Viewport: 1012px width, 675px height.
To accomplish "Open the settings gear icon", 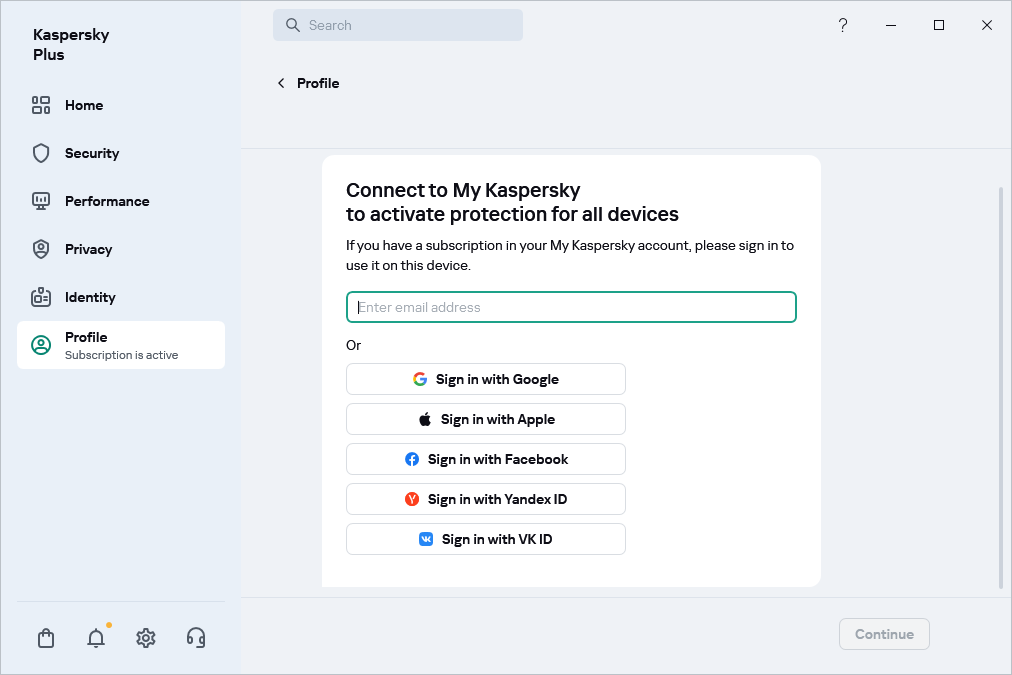I will pyautogui.click(x=146, y=638).
